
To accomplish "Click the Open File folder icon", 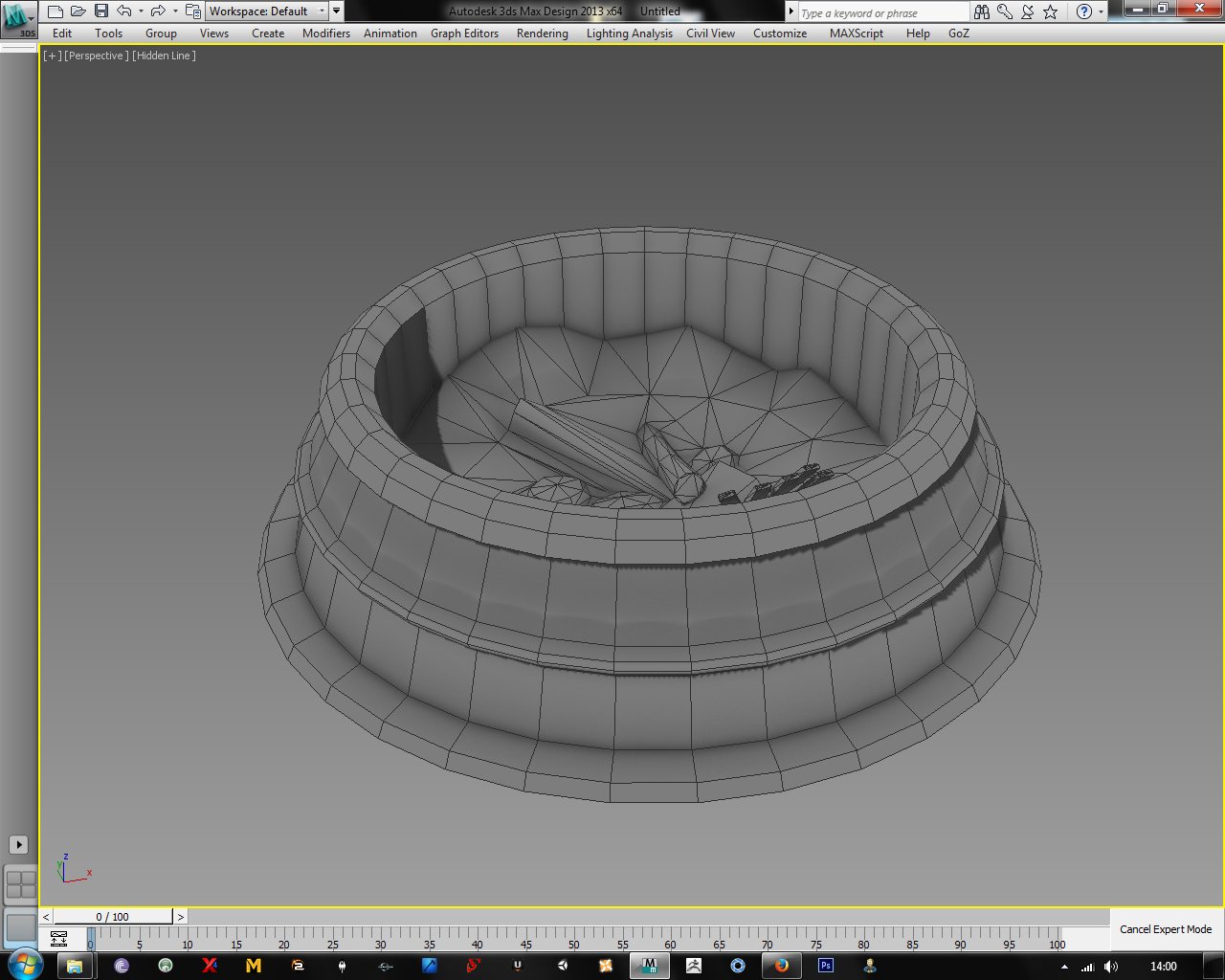I will 78,11.
